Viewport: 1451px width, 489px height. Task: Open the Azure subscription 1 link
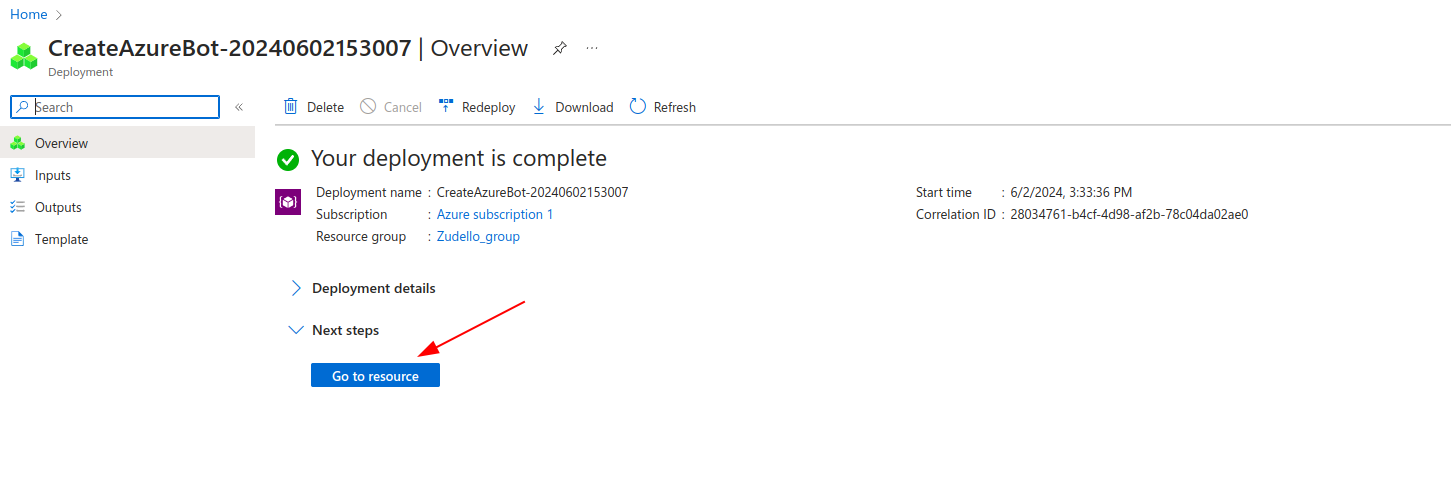[x=495, y=214]
